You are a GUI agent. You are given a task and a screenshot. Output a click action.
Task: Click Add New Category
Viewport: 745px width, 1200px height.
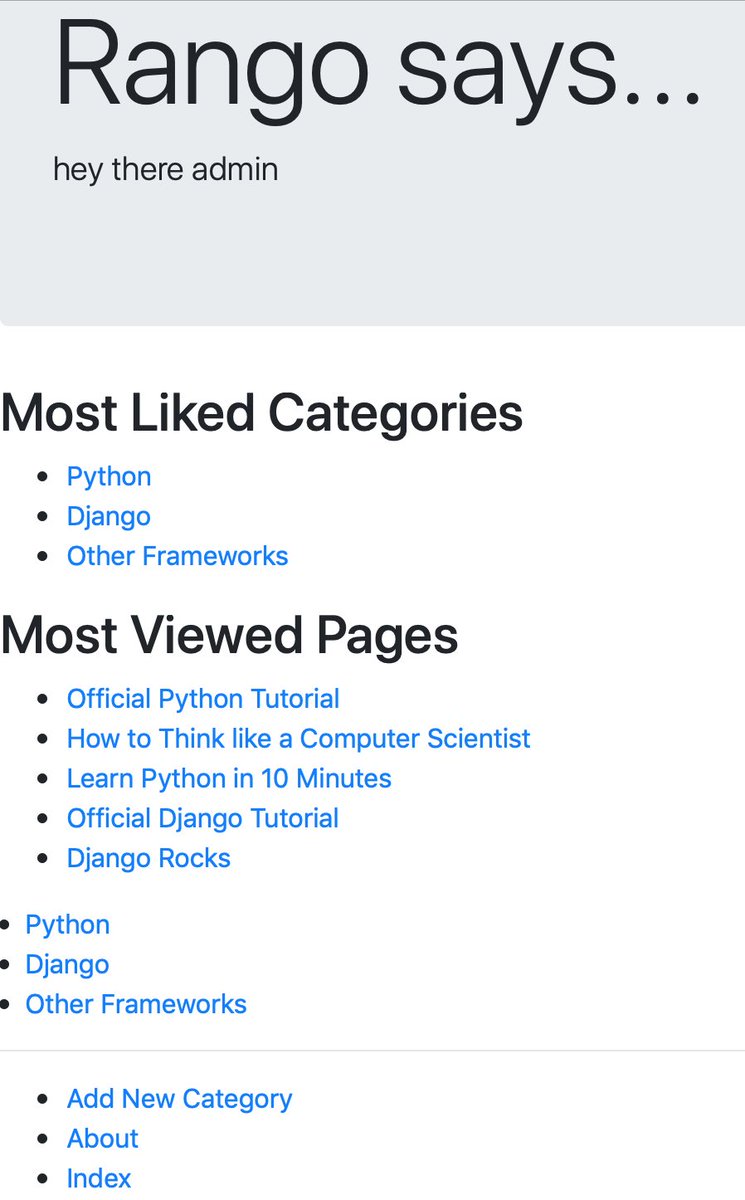[x=179, y=1099]
